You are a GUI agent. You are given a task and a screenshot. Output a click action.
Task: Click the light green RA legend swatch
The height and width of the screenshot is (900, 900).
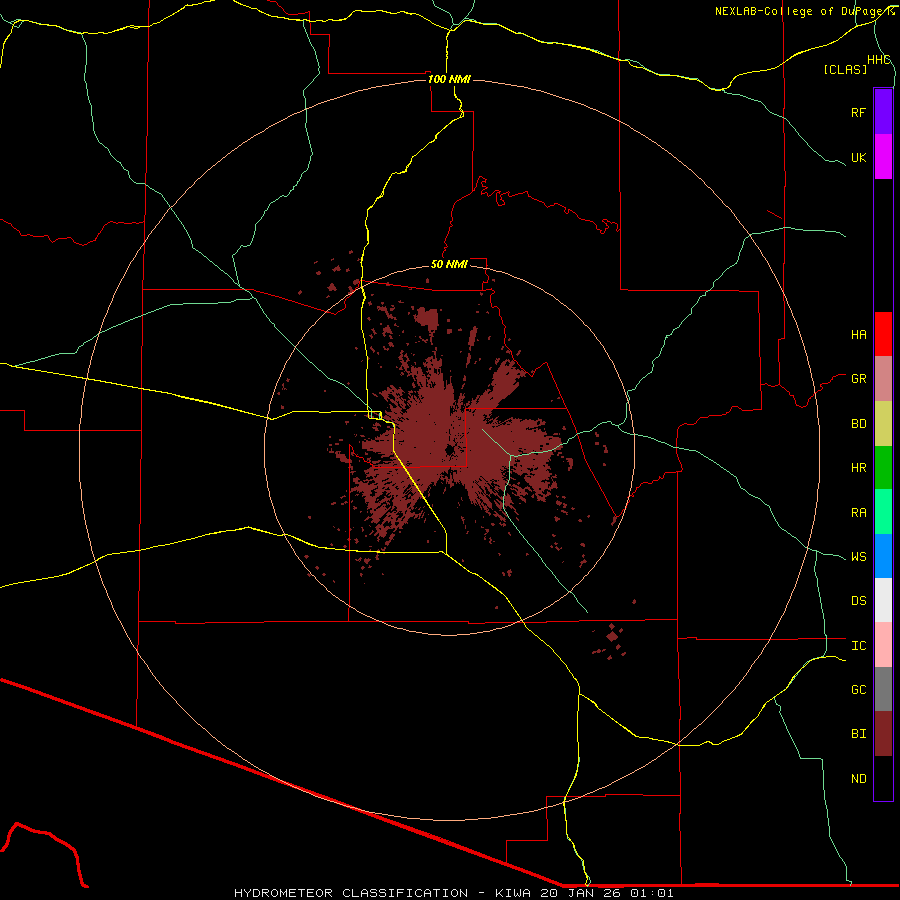(x=883, y=512)
